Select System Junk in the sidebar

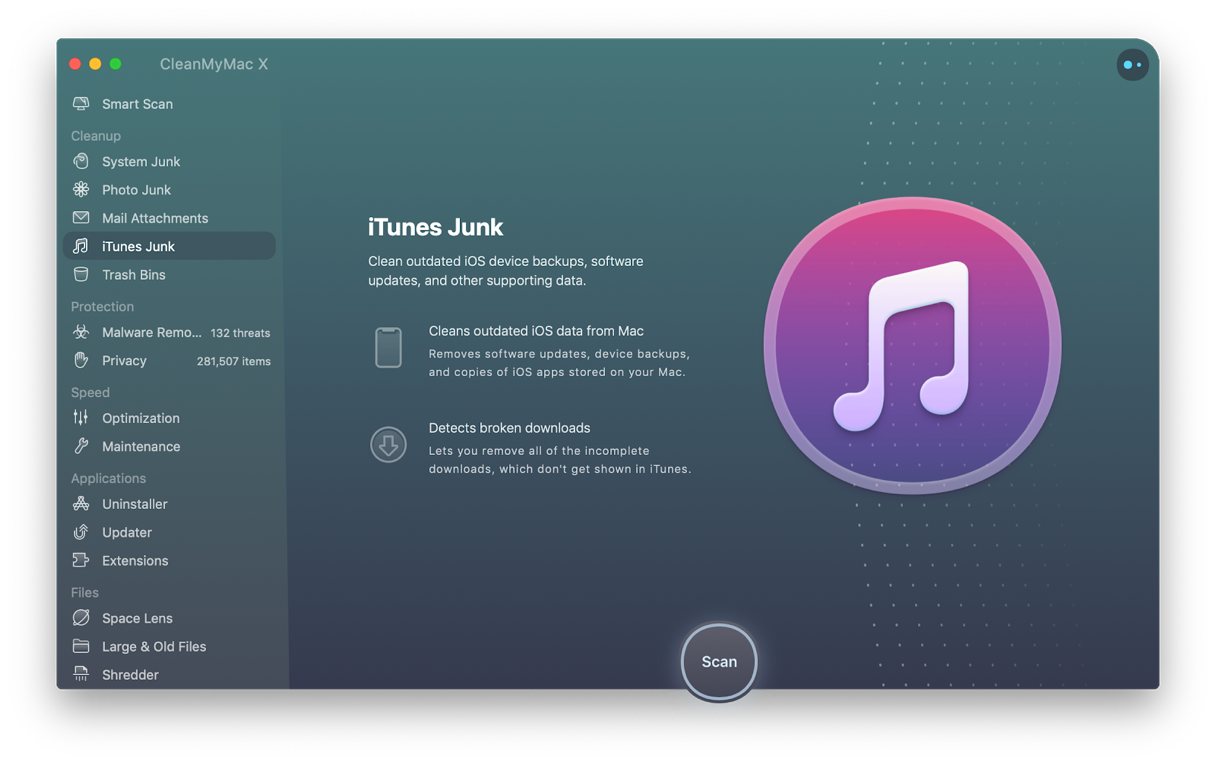169,161
